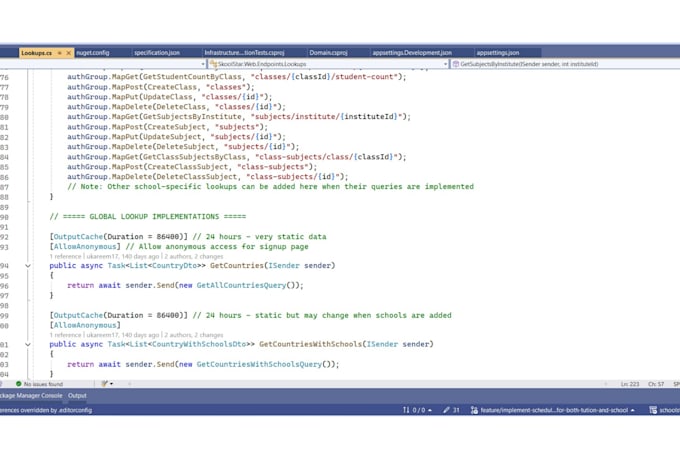Click the pencil icon showing 31 pending changes
The width and height of the screenshot is (680, 459).
click(x=451, y=410)
